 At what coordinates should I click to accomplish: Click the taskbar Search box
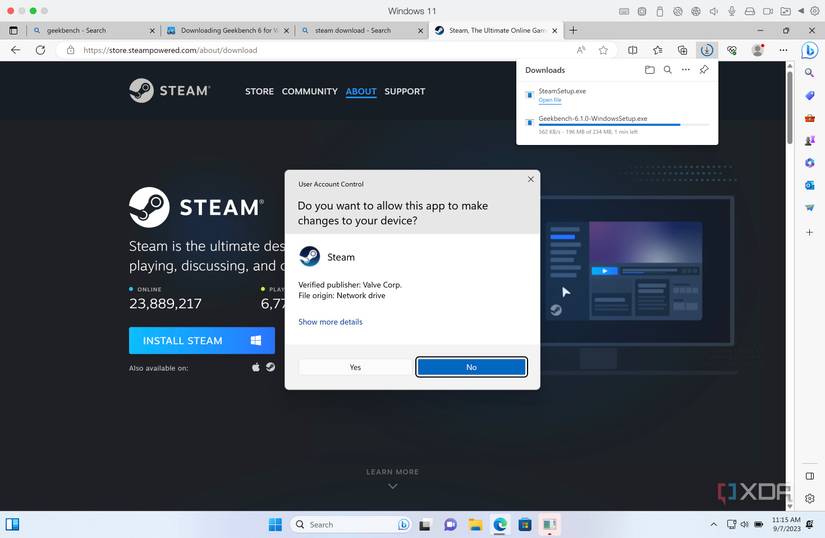pyautogui.click(x=351, y=524)
